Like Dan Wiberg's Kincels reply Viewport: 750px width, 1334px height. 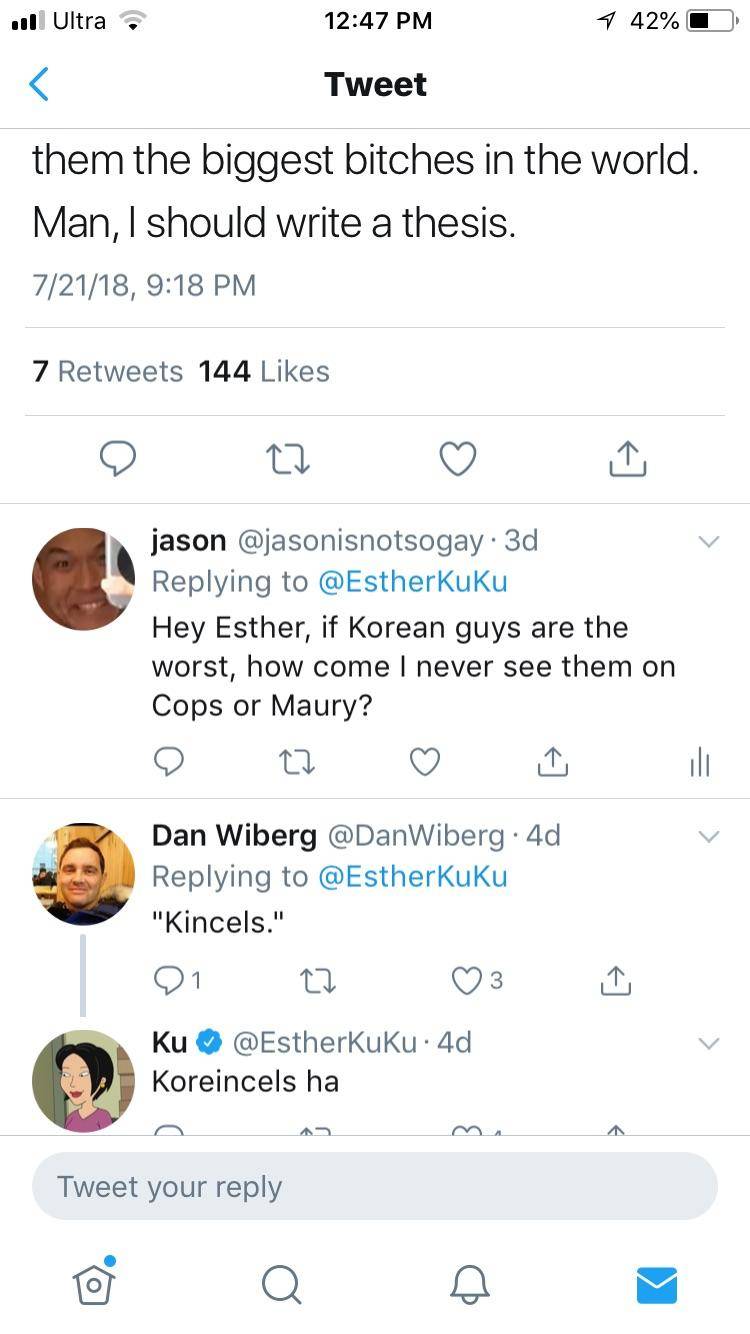tap(468, 981)
